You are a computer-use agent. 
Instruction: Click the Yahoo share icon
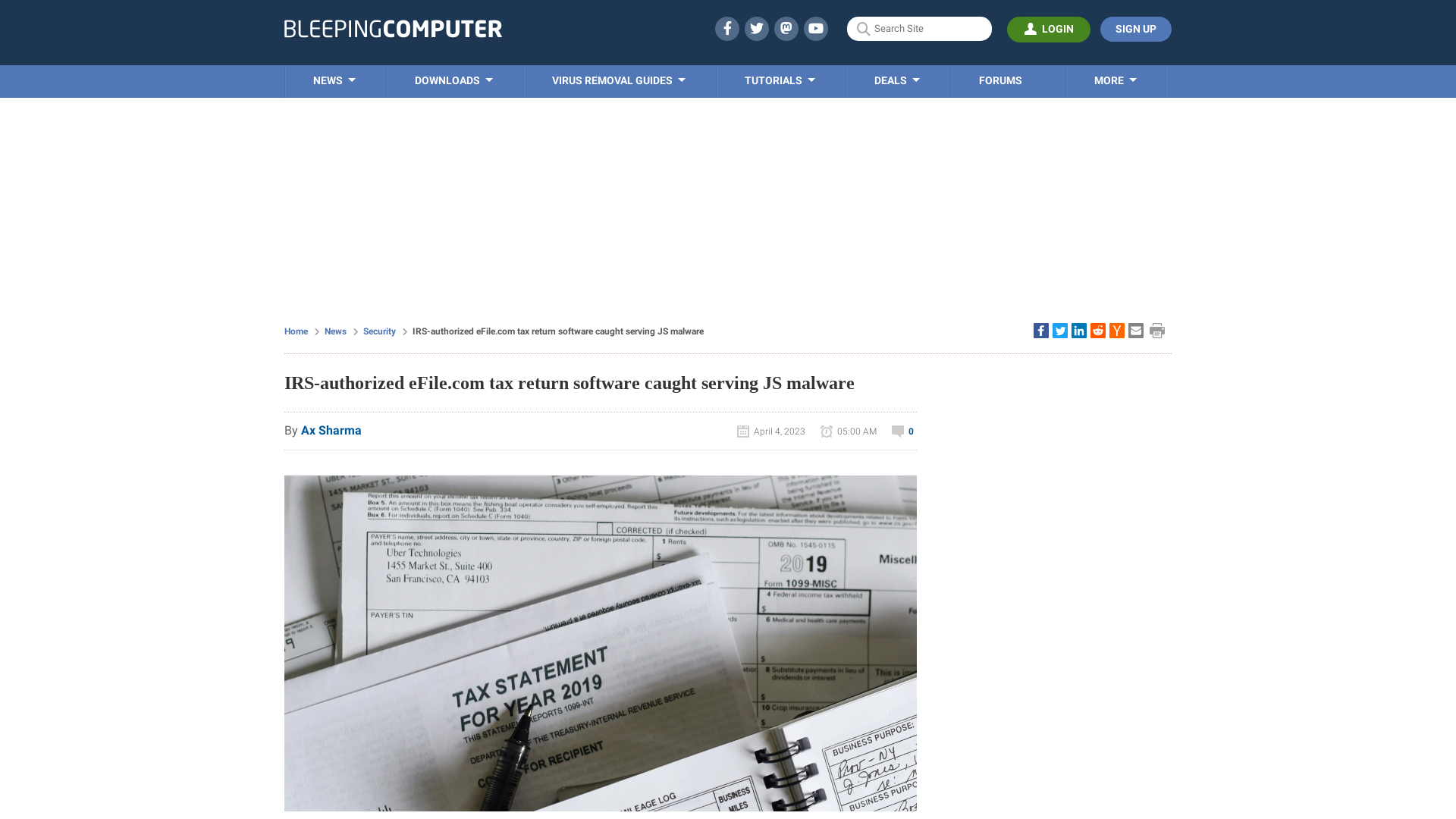(1116, 330)
